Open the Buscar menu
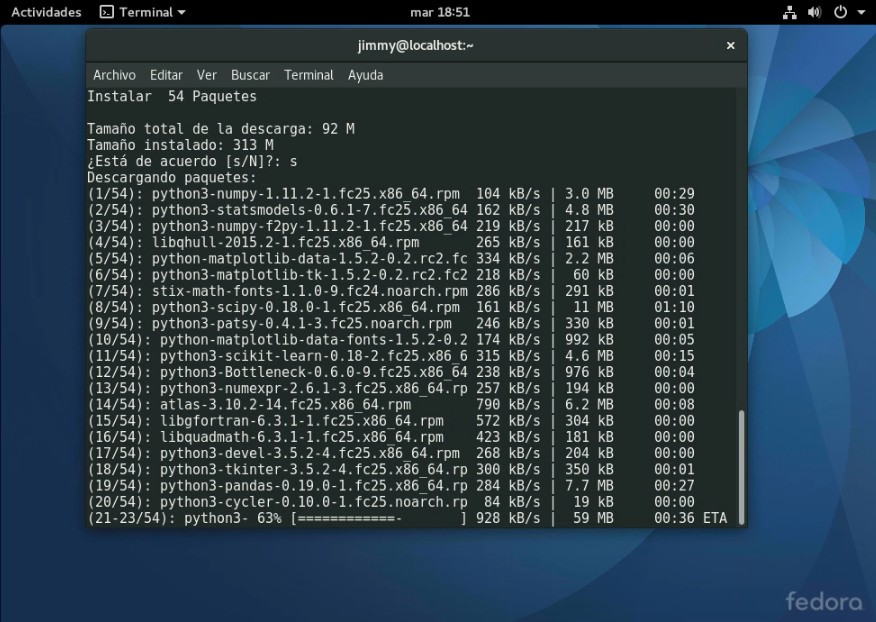The width and height of the screenshot is (876, 622). click(x=250, y=75)
